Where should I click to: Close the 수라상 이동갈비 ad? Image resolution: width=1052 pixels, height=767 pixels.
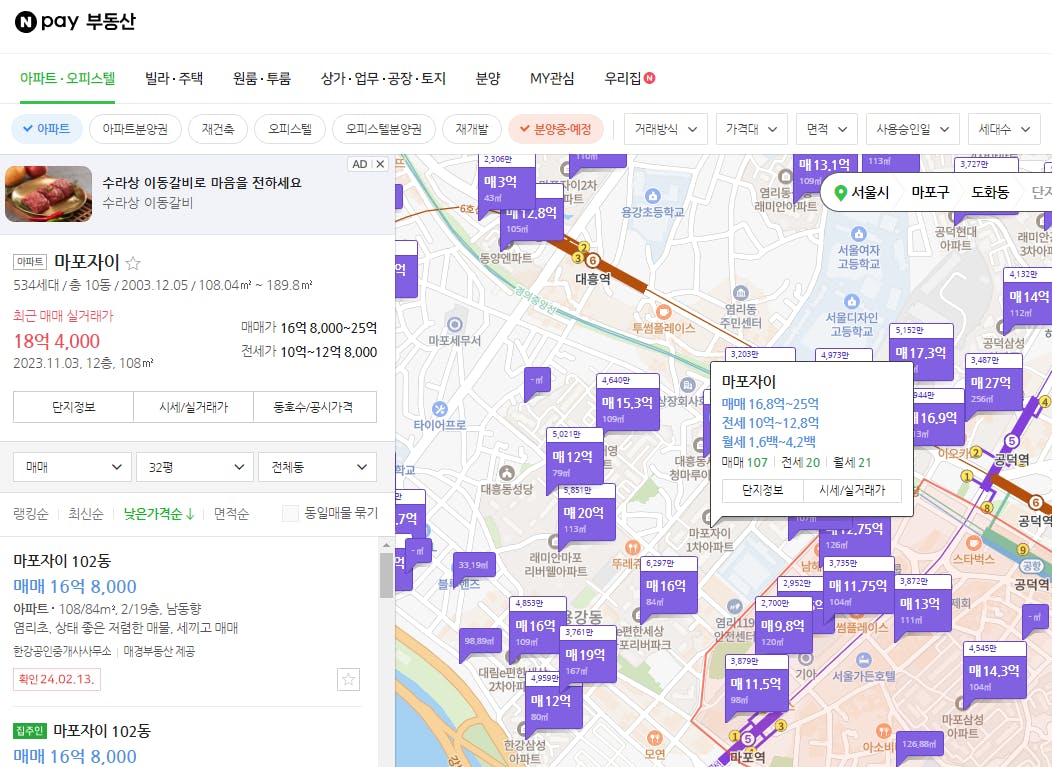click(x=380, y=164)
